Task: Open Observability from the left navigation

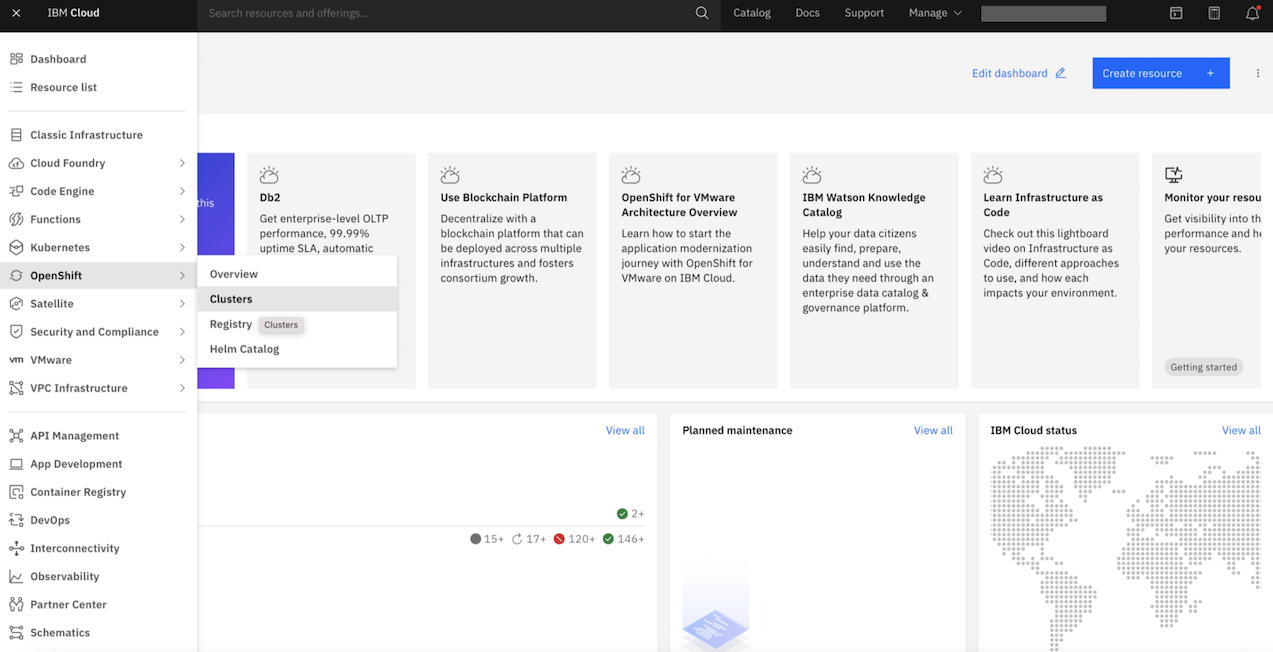Action: [x=63, y=576]
